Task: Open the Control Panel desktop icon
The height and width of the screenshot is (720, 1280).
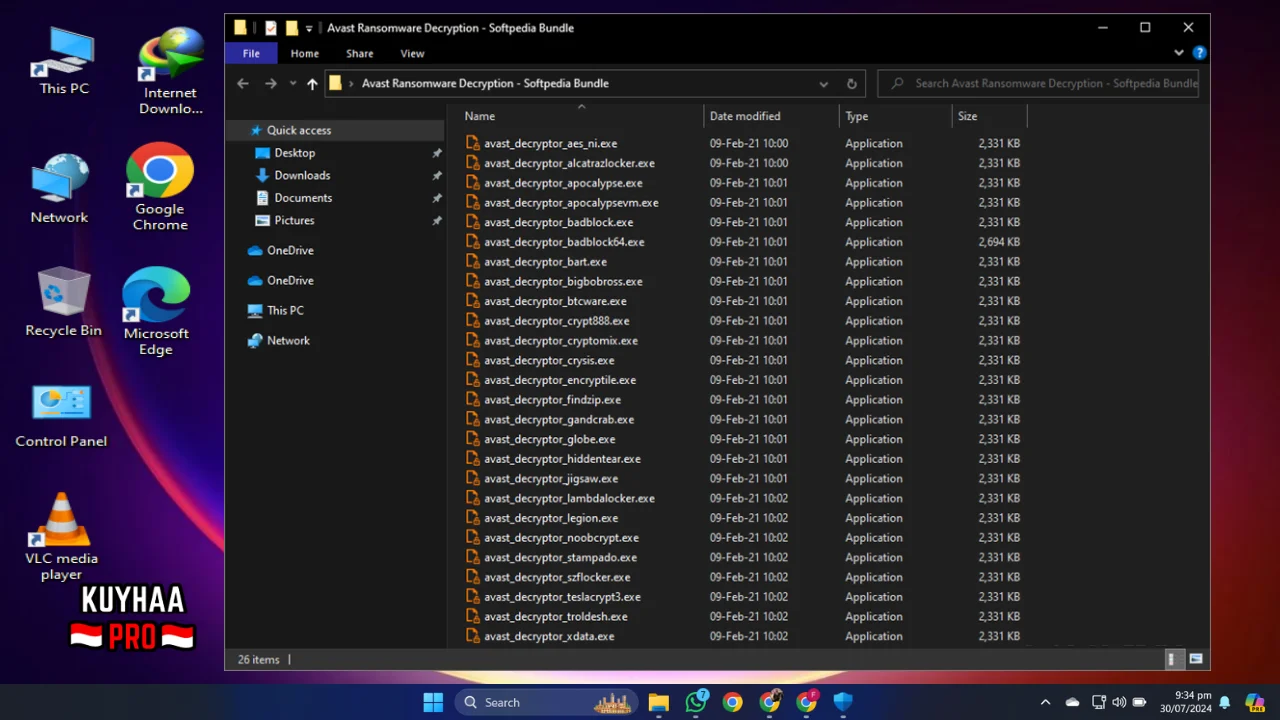Action: click(x=61, y=414)
